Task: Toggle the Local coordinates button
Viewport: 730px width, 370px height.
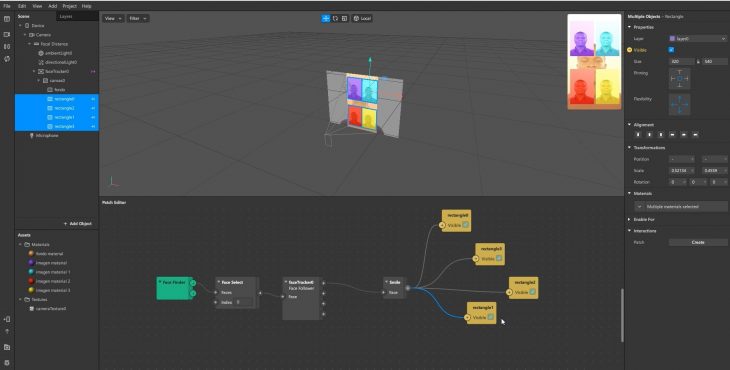Action: (362, 18)
